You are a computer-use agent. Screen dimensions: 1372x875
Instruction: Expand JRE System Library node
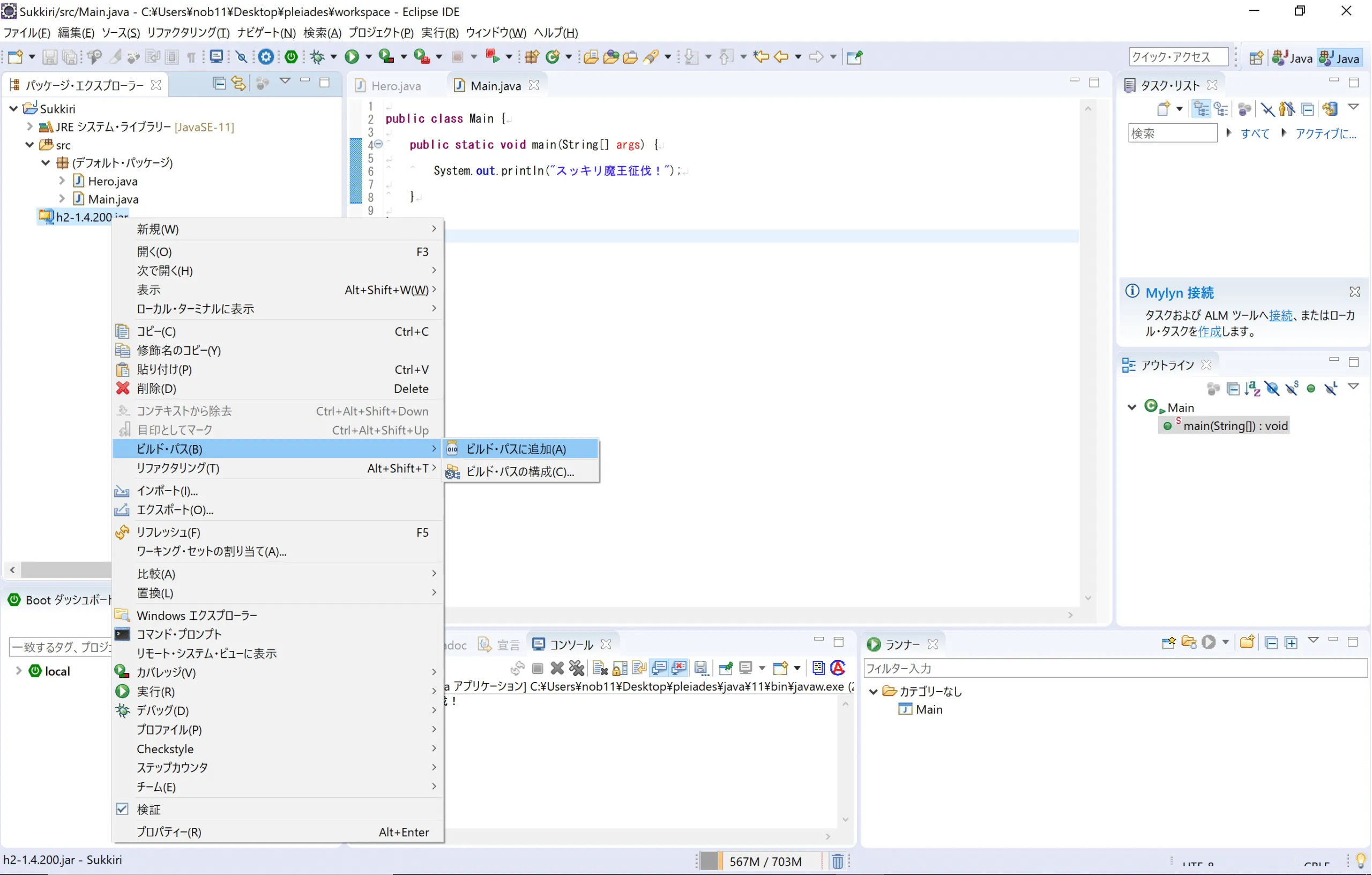[x=29, y=127]
